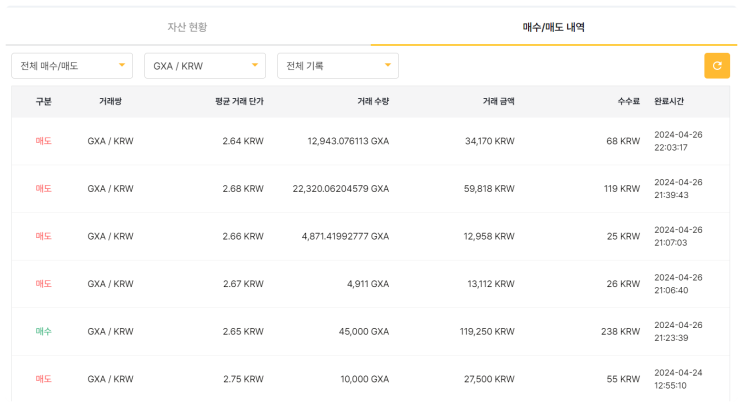Click the 완료시간 column header
743x407 pixels.
(669, 101)
